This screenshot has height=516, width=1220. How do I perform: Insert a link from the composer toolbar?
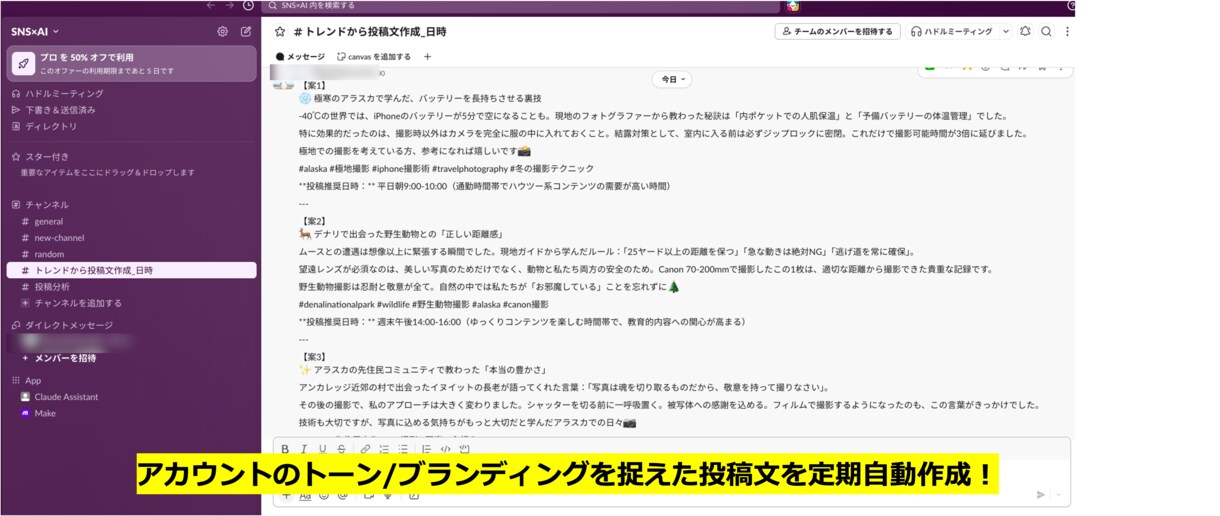pos(365,449)
